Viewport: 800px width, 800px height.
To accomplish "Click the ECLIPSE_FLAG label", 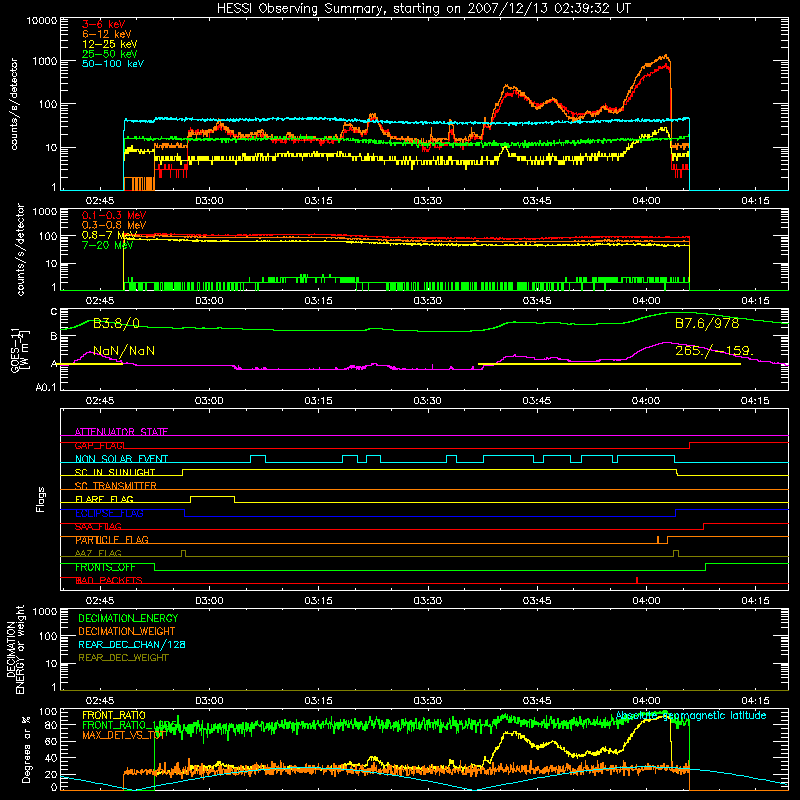I will (x=109, y=513).
